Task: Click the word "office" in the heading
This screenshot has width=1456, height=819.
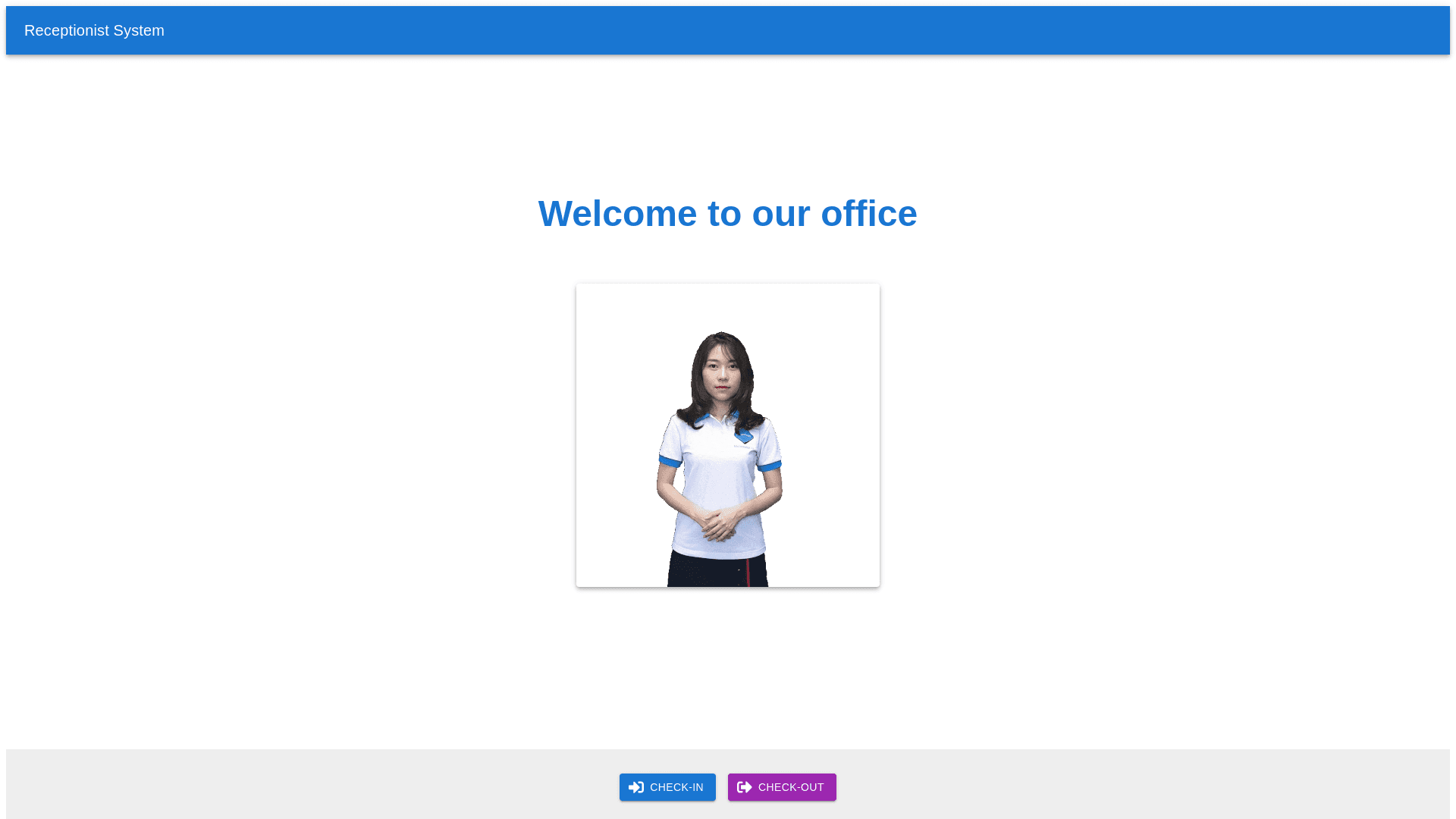Action: click(x=869, y=214)
